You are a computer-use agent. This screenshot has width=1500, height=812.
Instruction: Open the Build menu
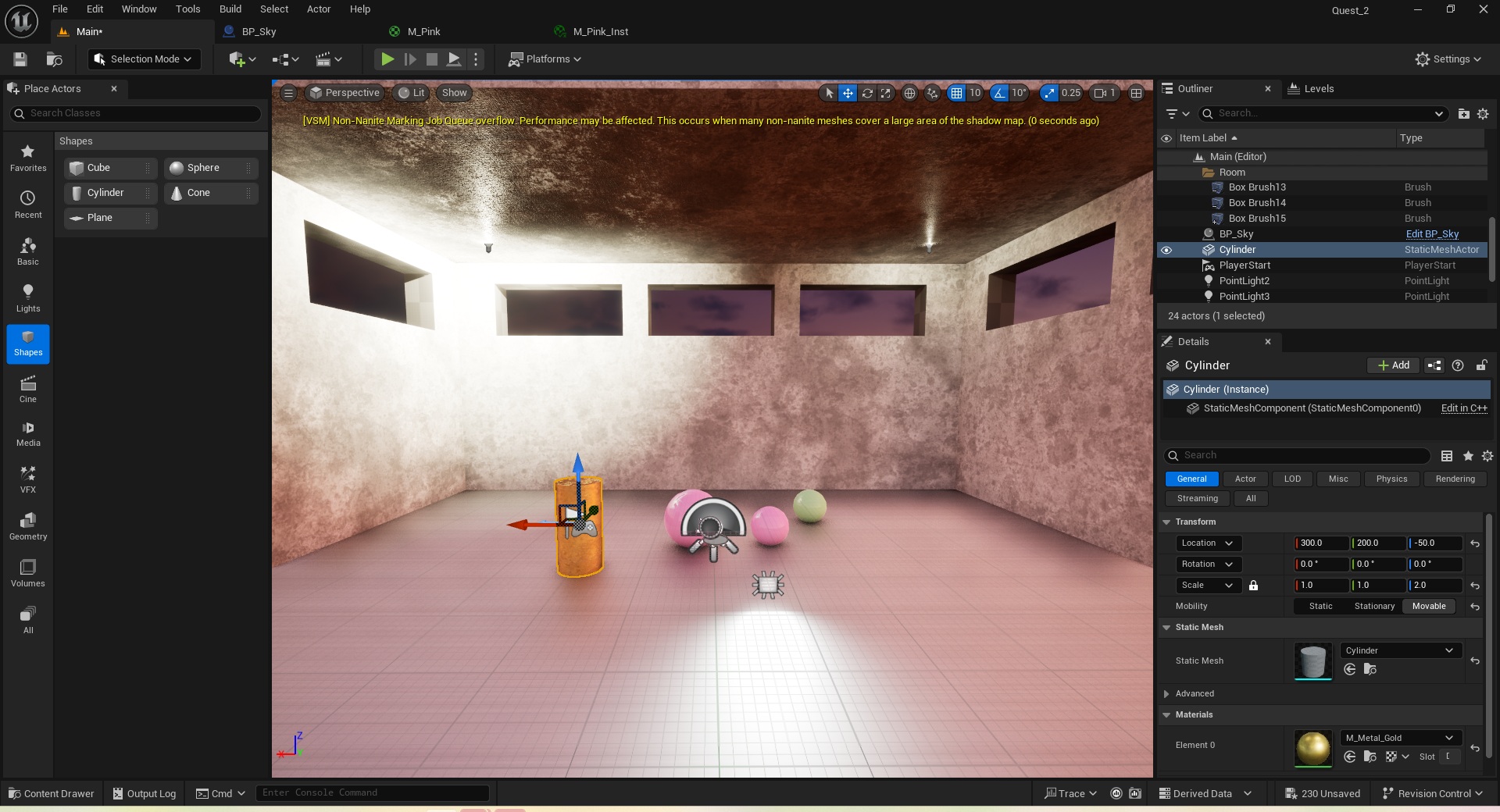click(x=230, y=9)
